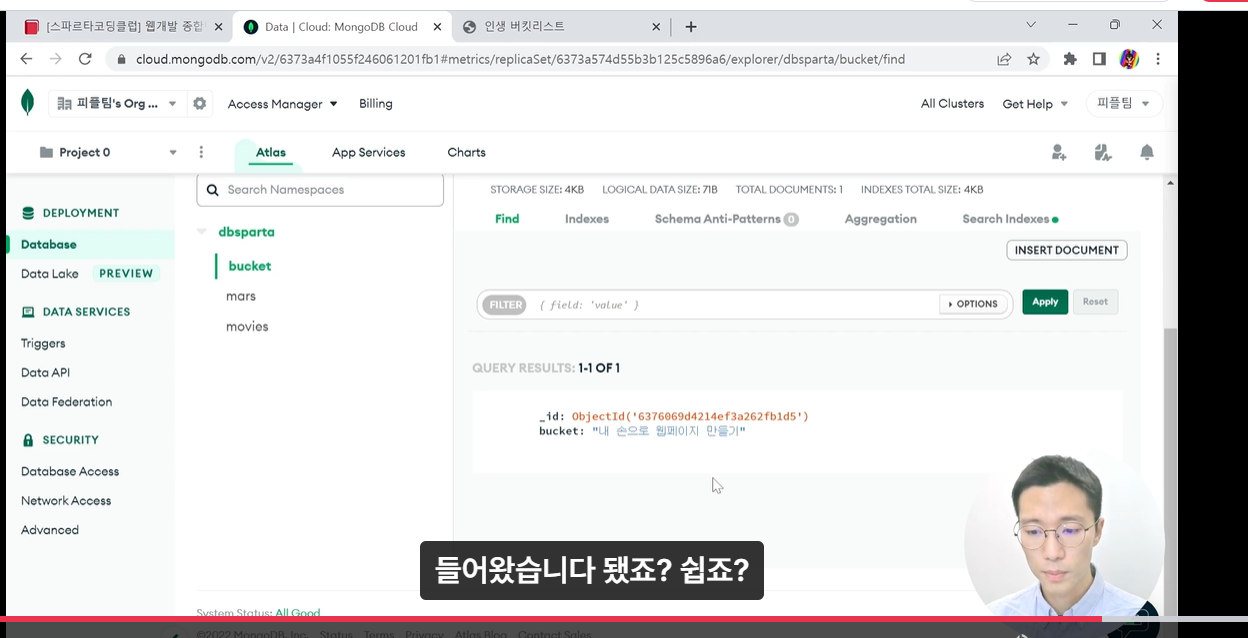Open Data Lake in the sidebar
The height and width of the screenshot is (638, 1248).
[50, 274]
